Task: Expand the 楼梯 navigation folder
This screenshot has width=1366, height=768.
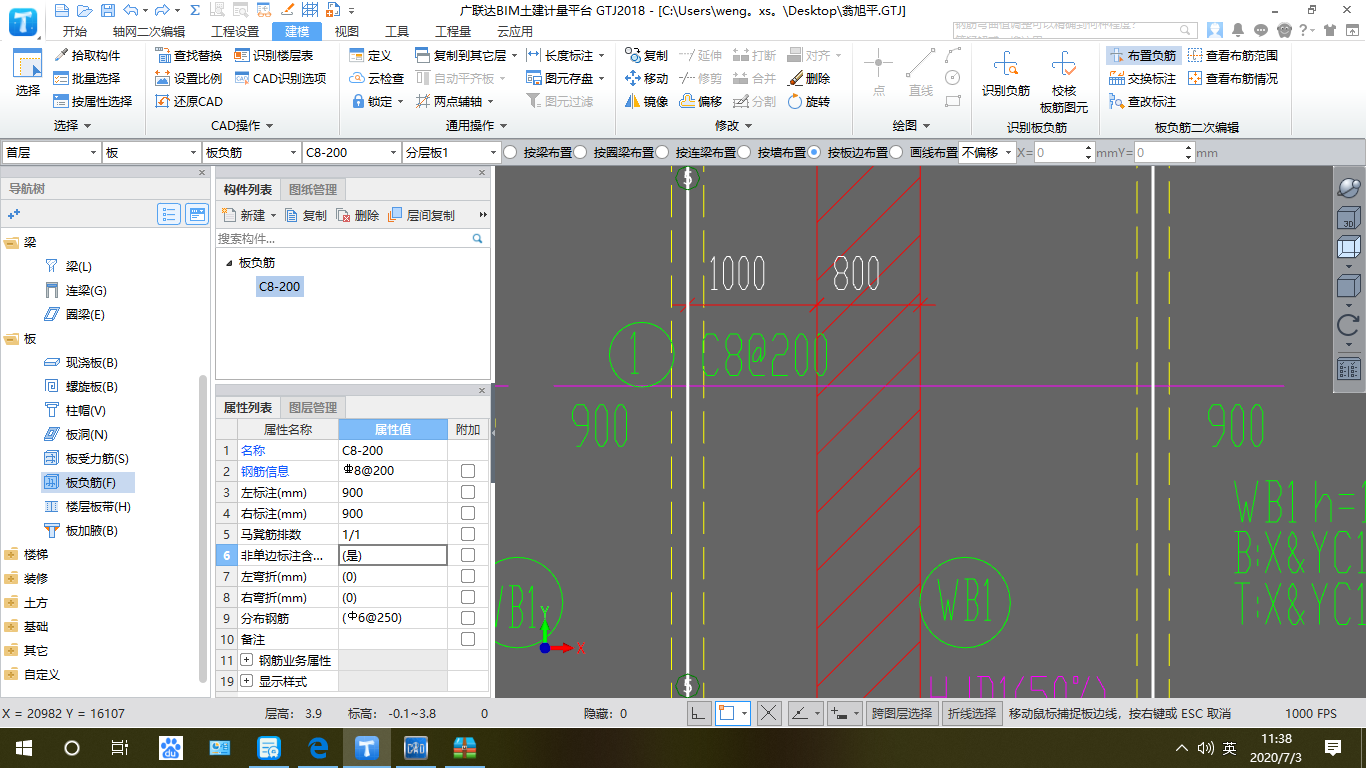Action: (x=11, y=554)
